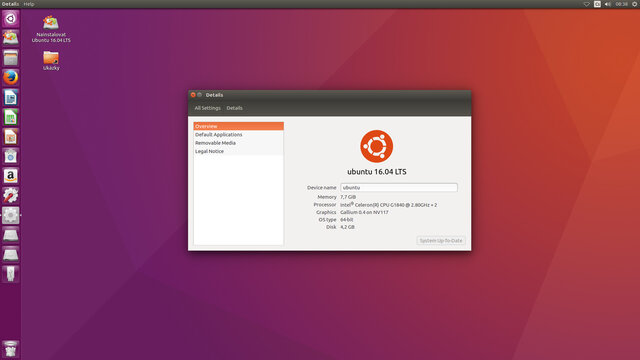This screenshot has width=640, height=360.
Task: Open LibreOffice Writer from launcher
Action: click(x=11, y=97)
